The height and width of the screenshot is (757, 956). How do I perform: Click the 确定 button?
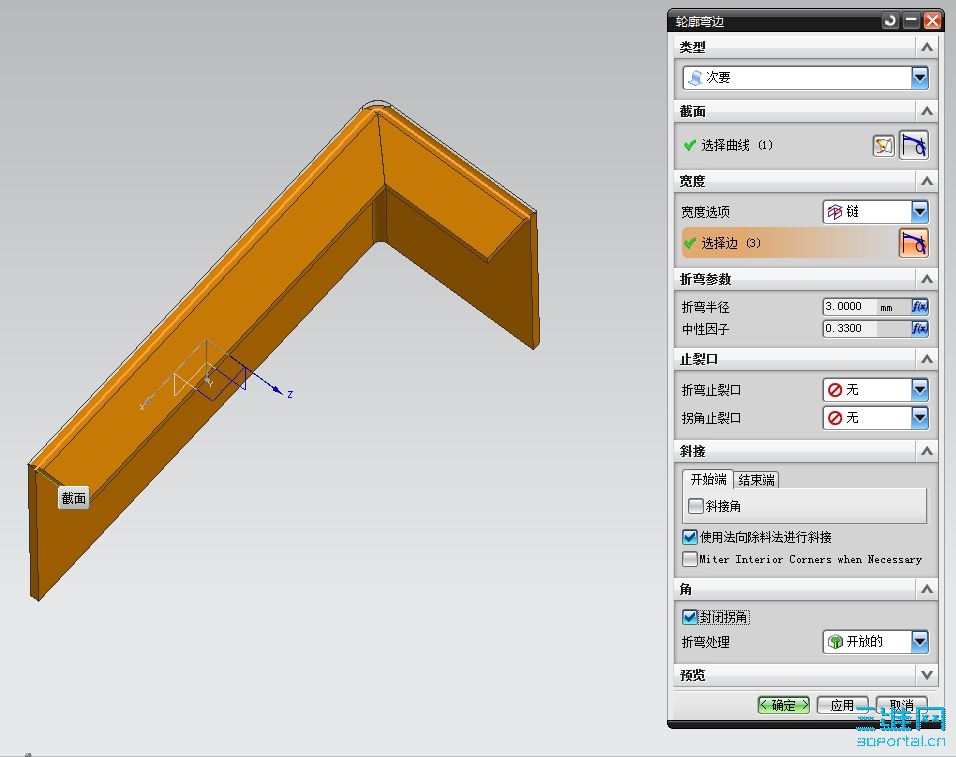(783, 705)
